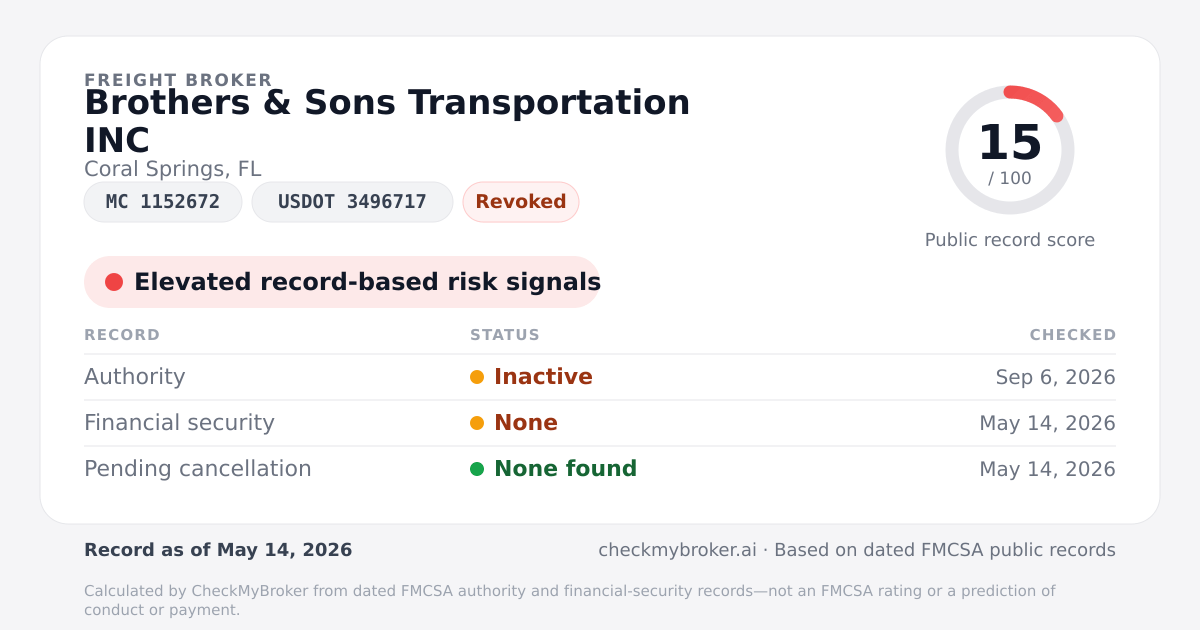Click the Revoked status badge
The width and height of the screenshot is (1200, 630).
[x=521, y=202]
